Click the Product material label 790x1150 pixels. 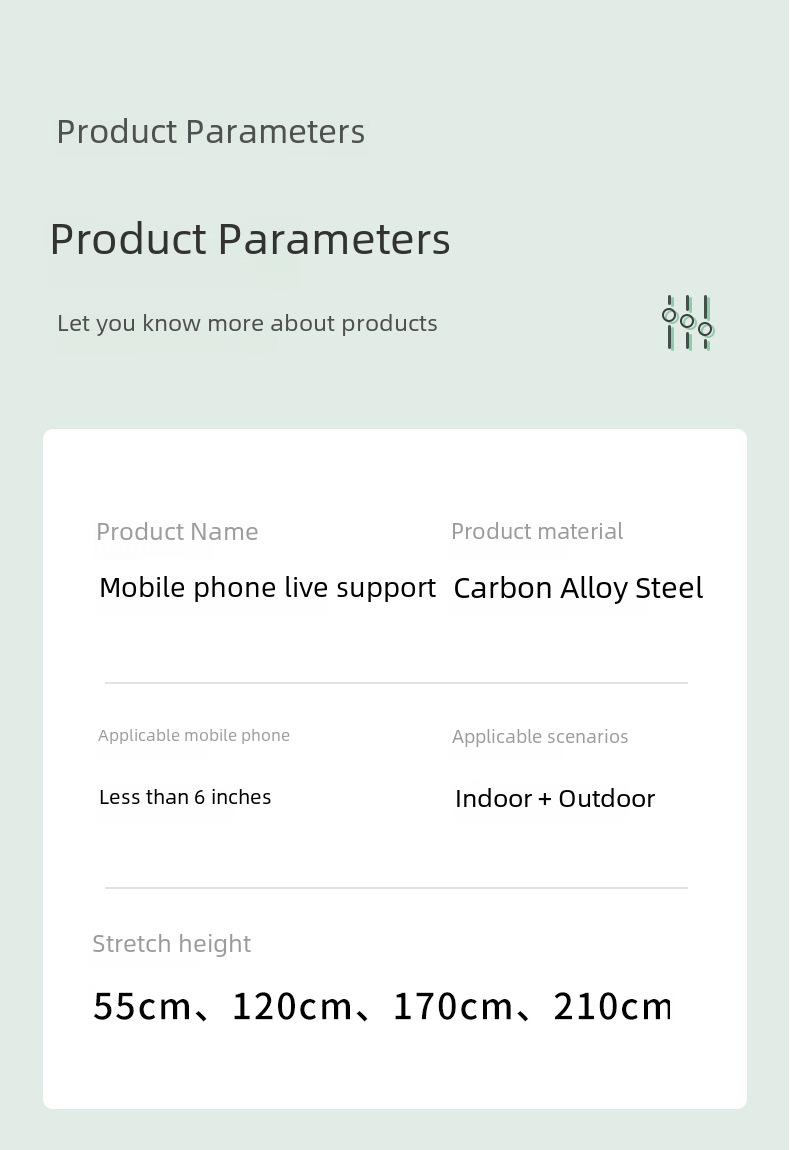[537, 531]
